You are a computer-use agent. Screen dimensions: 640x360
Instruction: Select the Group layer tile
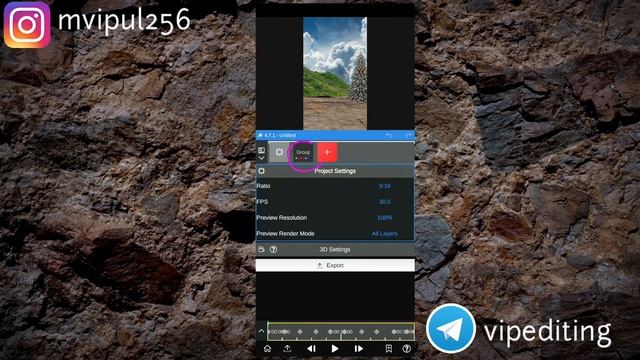click(303, 152)
